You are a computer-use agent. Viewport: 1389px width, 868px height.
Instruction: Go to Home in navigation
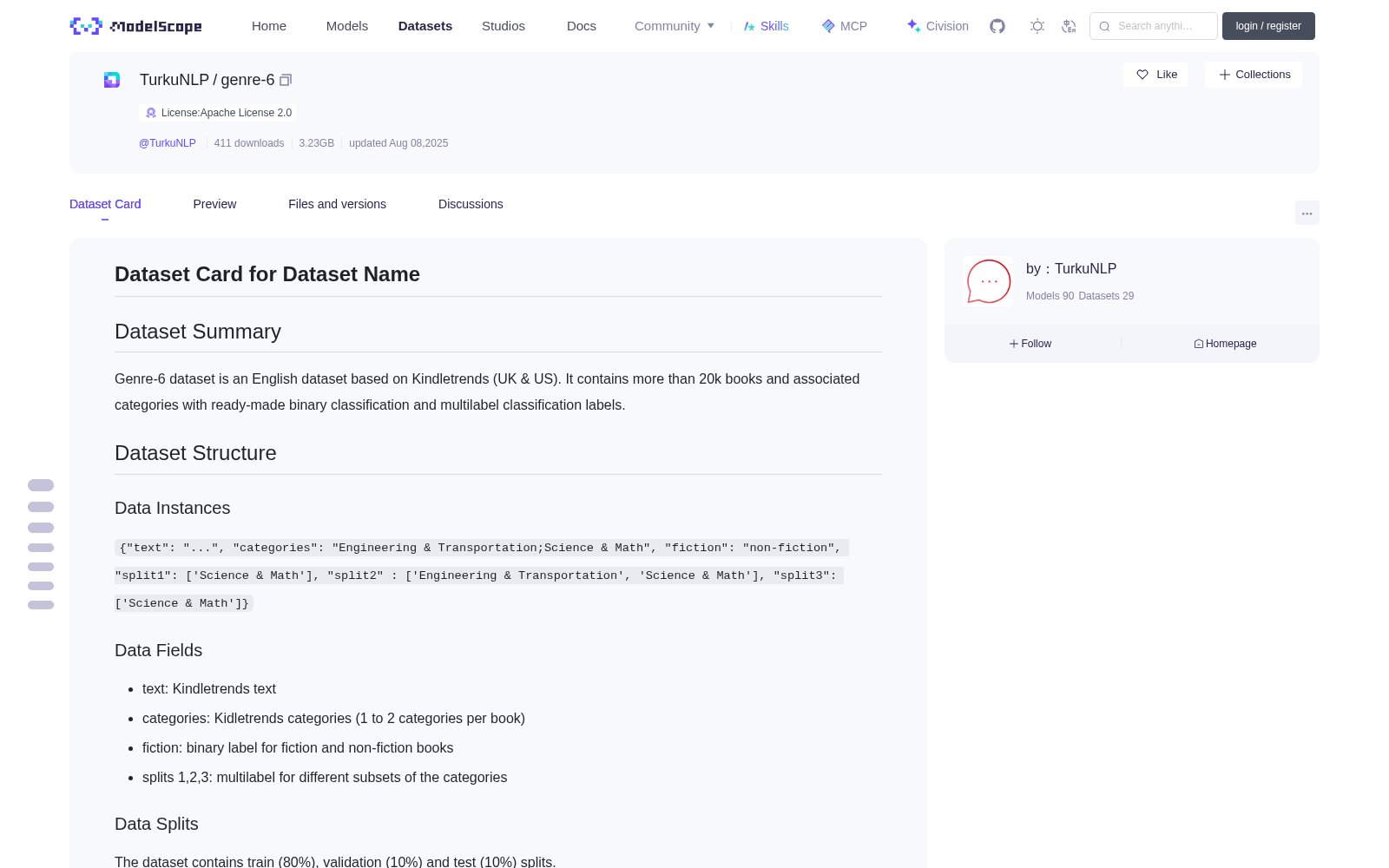269,26
